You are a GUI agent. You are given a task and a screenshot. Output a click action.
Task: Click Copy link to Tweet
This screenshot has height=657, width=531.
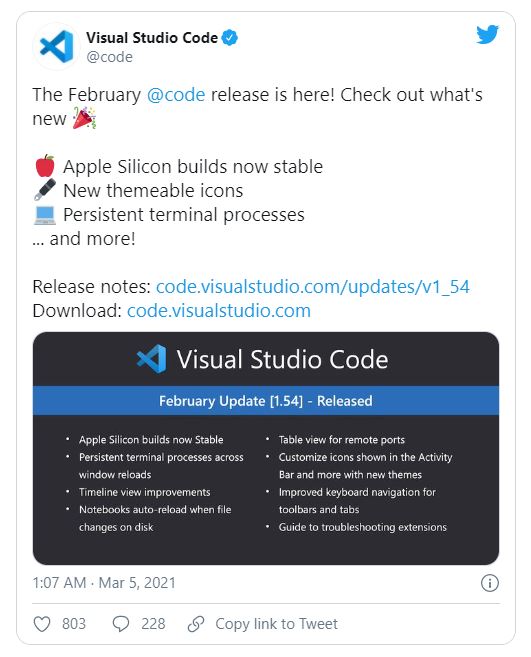(x=276, y=623)
